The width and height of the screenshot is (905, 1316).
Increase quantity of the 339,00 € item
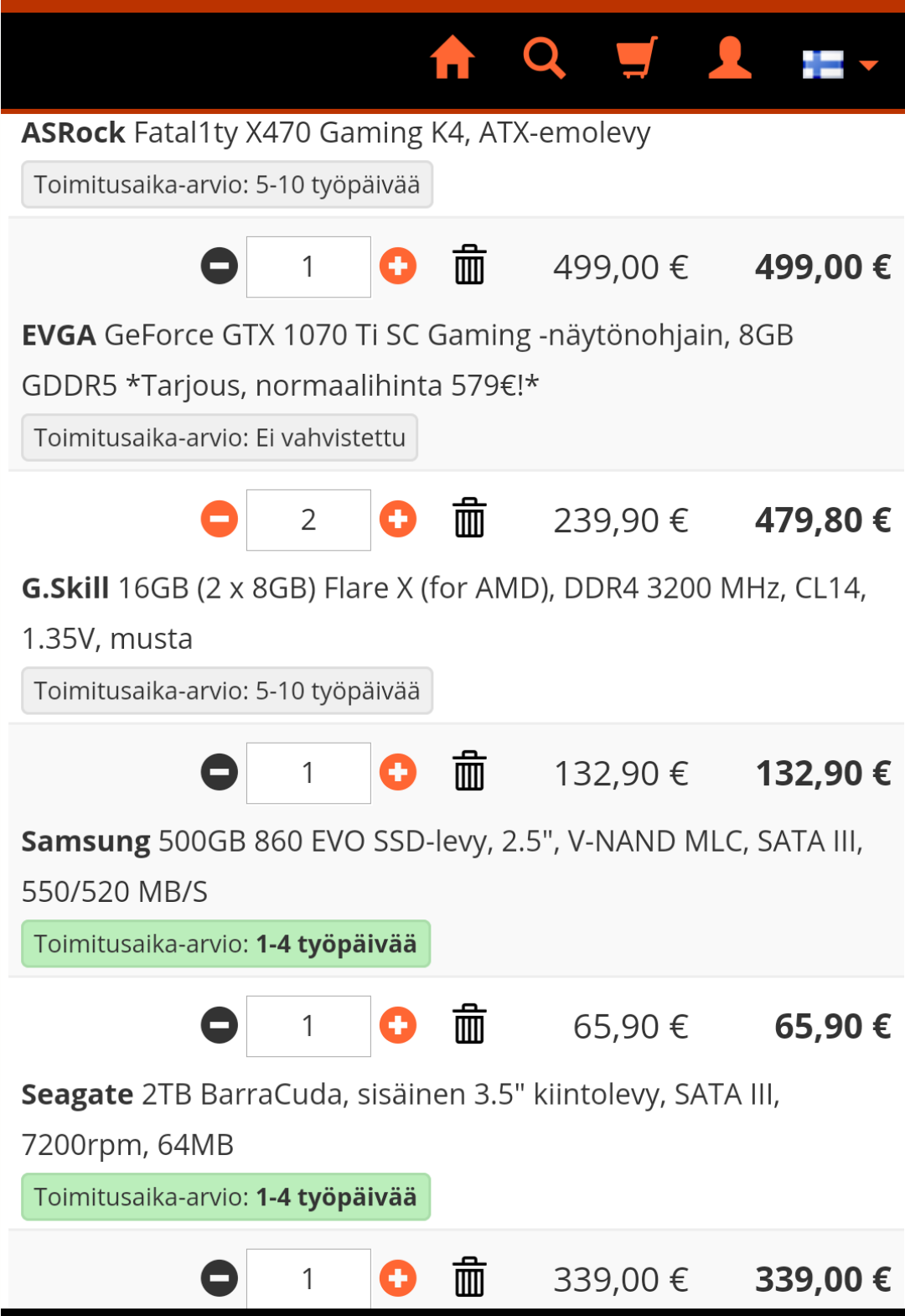398,1279
